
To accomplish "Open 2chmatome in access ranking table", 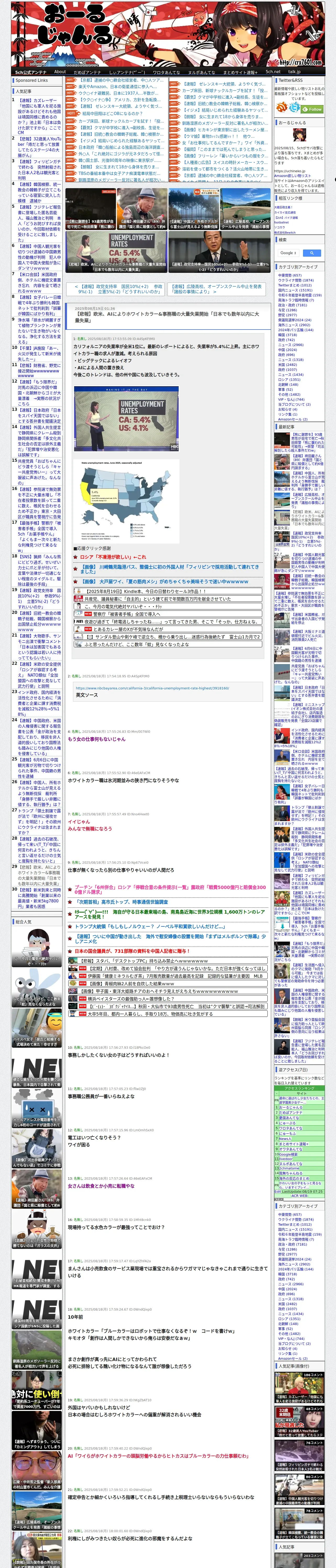I will pyautogui.click(x=289, y=1168).
